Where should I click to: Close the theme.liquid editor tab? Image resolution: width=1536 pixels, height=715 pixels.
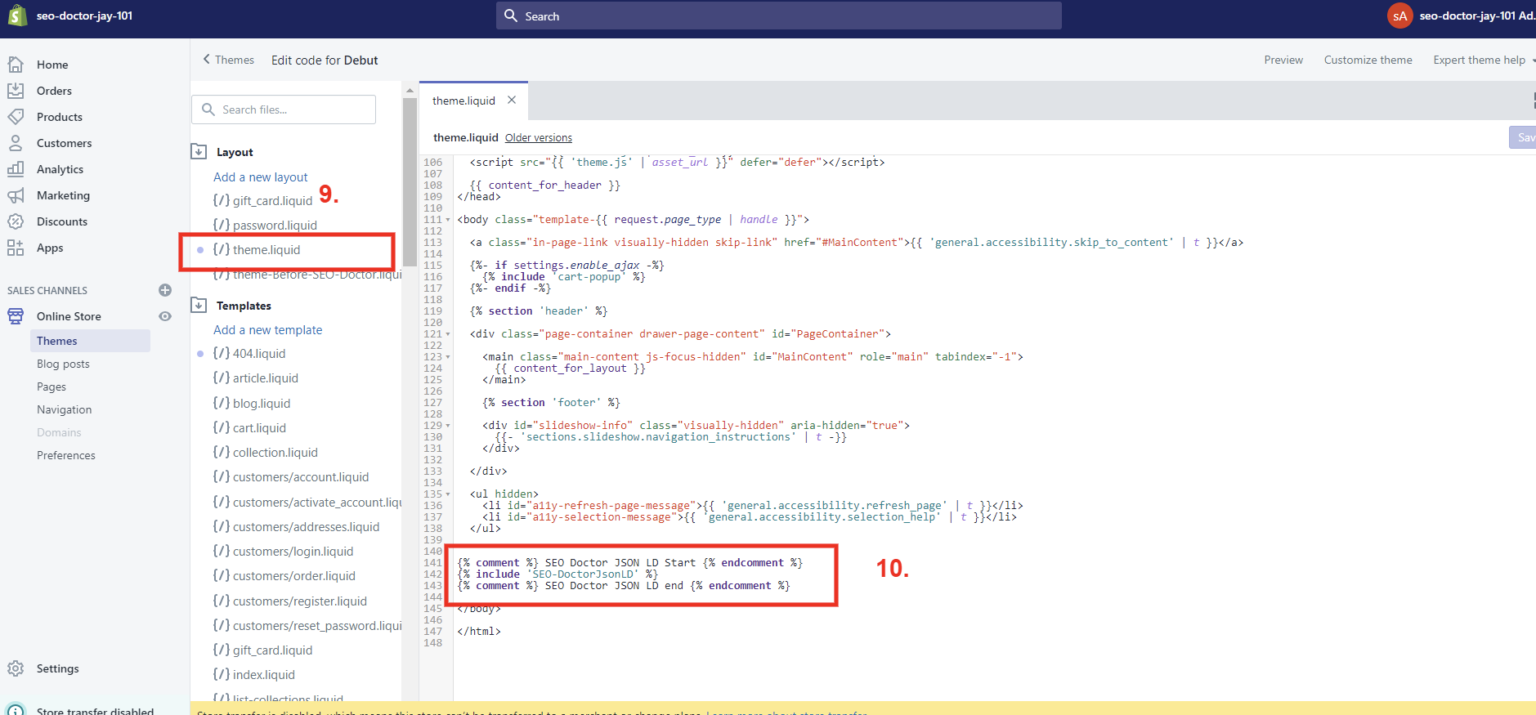(x=512, y=101)
